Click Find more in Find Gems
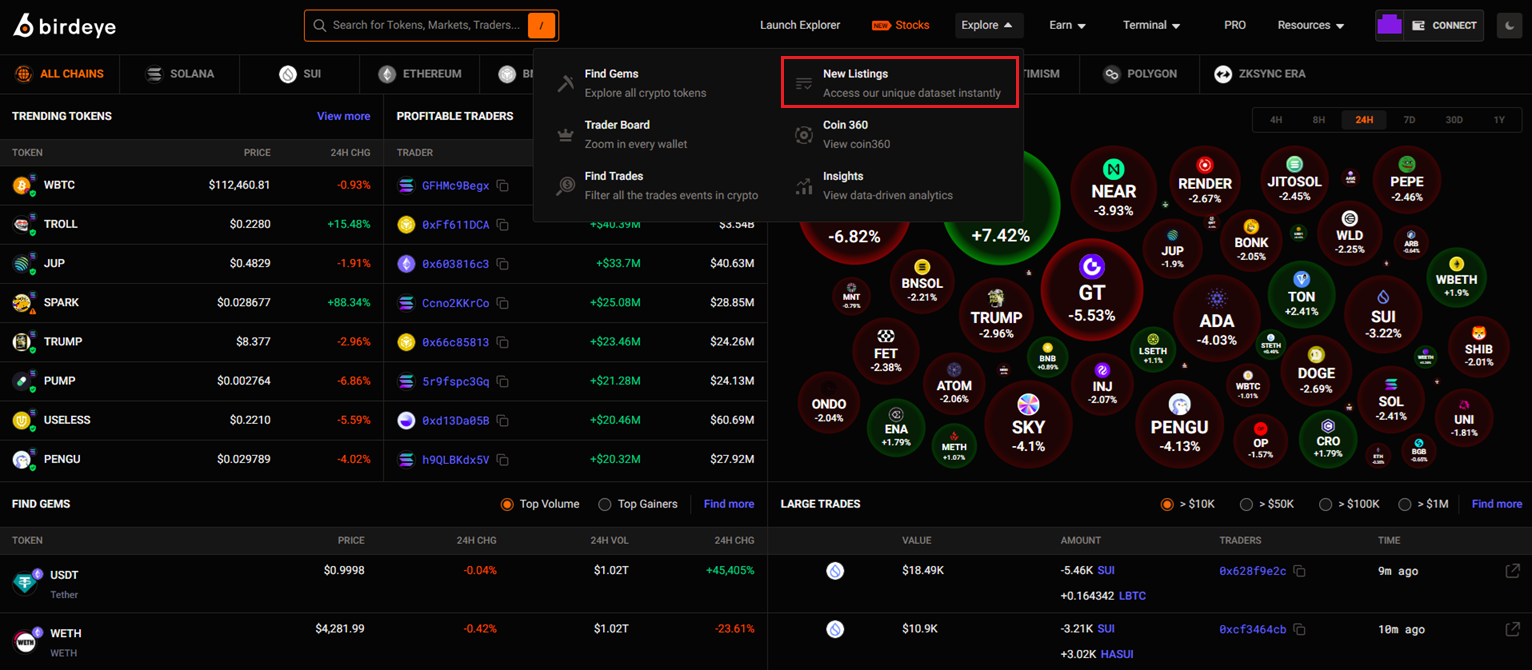1532x670 pixels. pos(729,504)
